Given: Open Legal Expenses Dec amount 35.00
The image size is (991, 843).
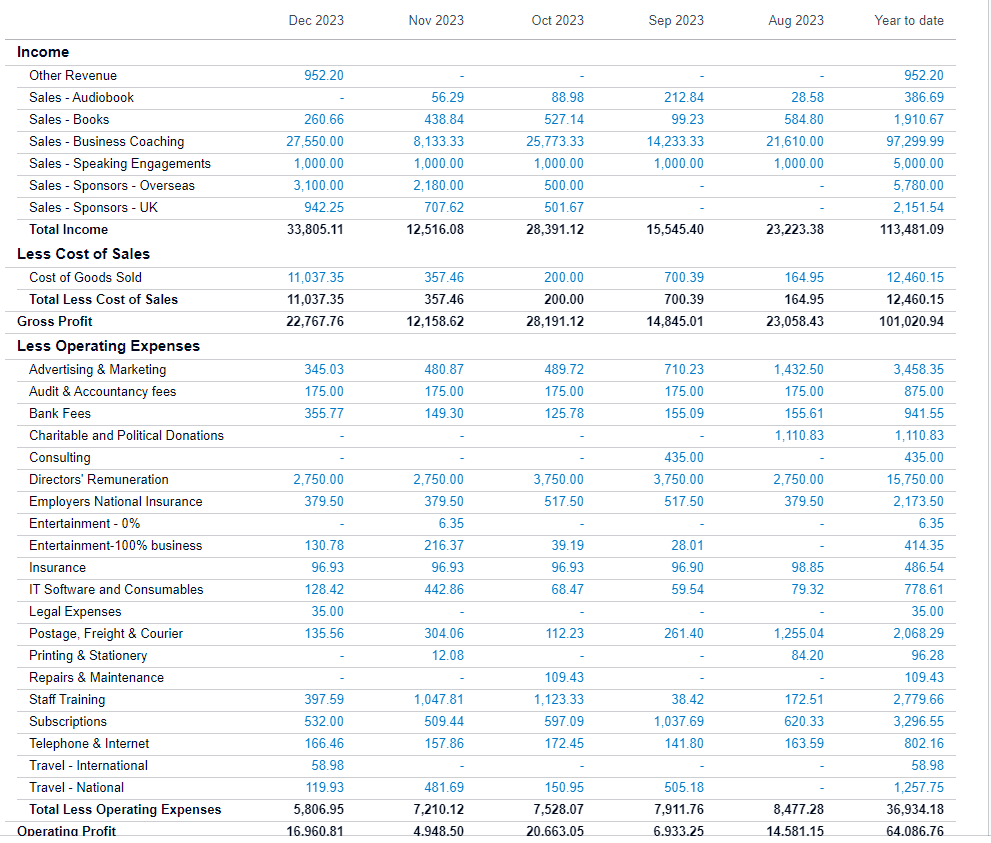Looking at the screenshot, I should tap(327, 612).
